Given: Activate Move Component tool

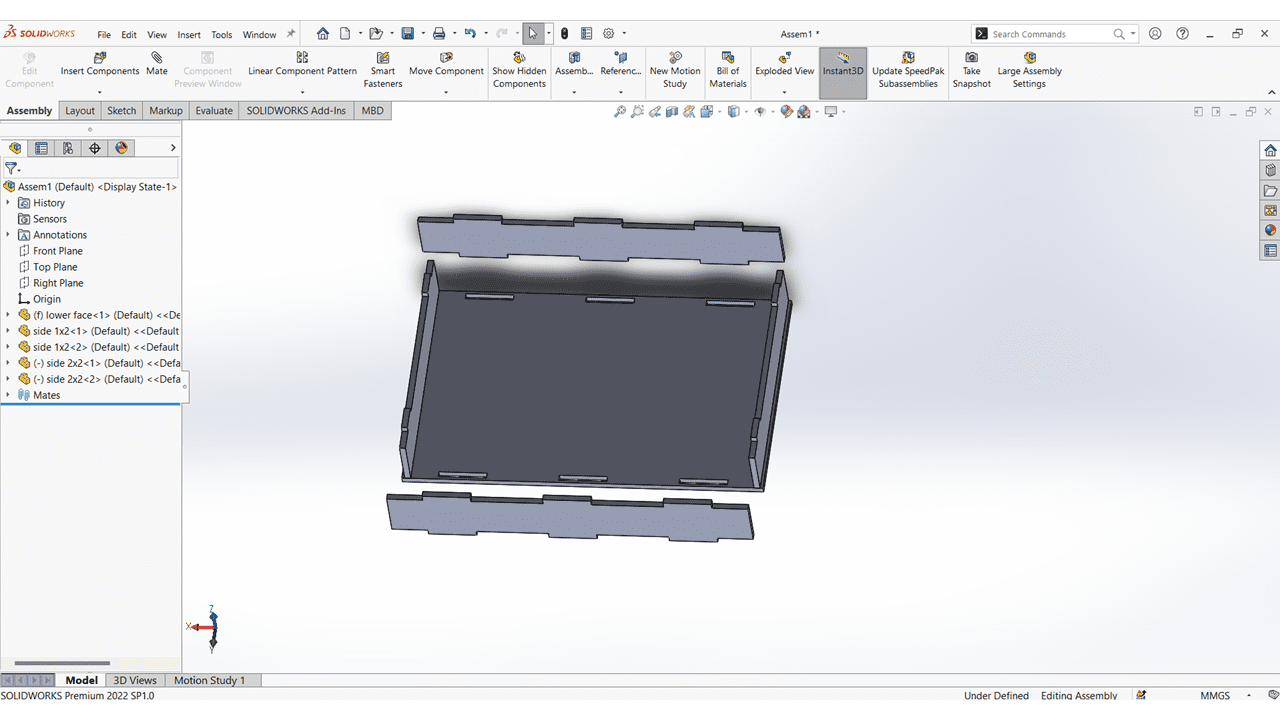Looking at the screenshot, I should pos(446,65).
